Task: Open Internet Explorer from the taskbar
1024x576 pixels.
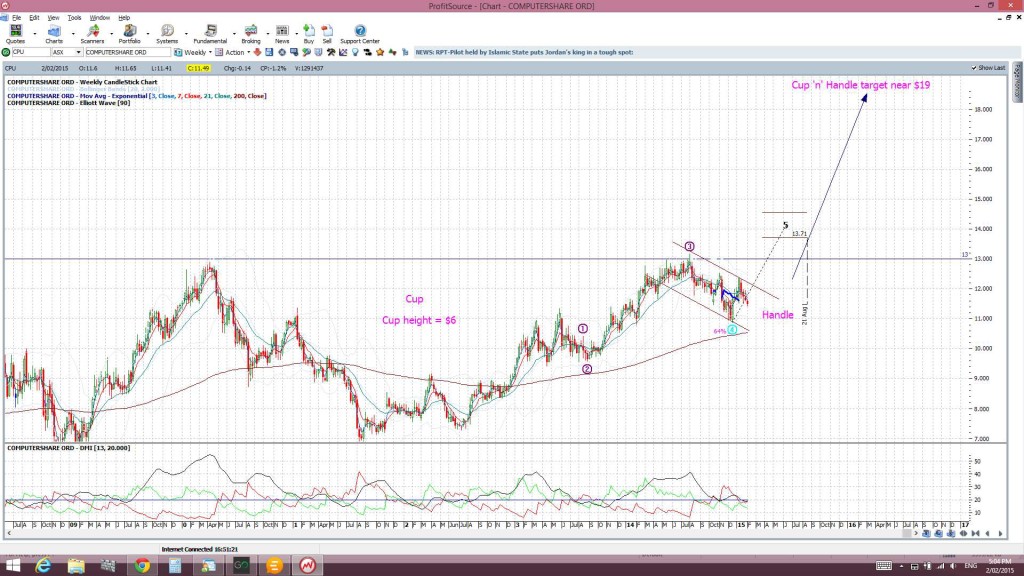Action: point(43,566)
